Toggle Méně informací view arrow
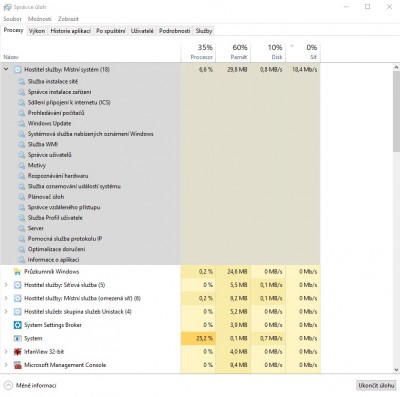This screenshot has width=400, height=397. (8, 386)
